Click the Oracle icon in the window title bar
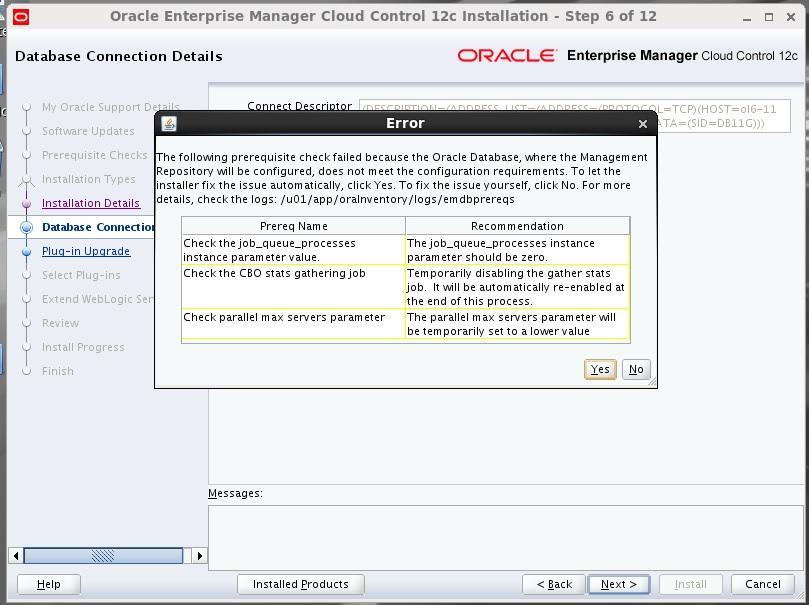Screen dimensions: 809x605 click(21, 17)
